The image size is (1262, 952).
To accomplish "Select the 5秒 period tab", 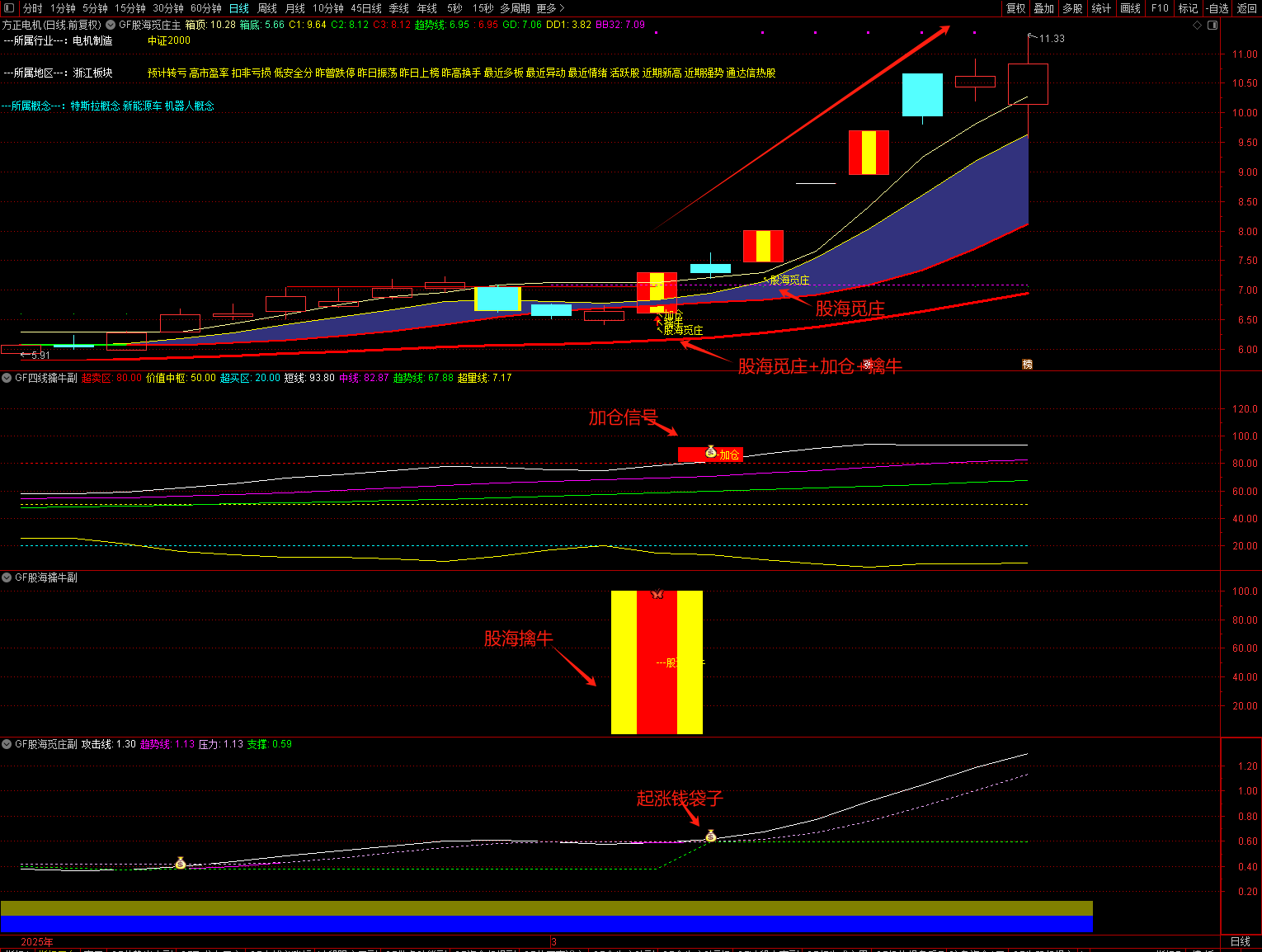I will pyautogui.click(x=454, y=8).
